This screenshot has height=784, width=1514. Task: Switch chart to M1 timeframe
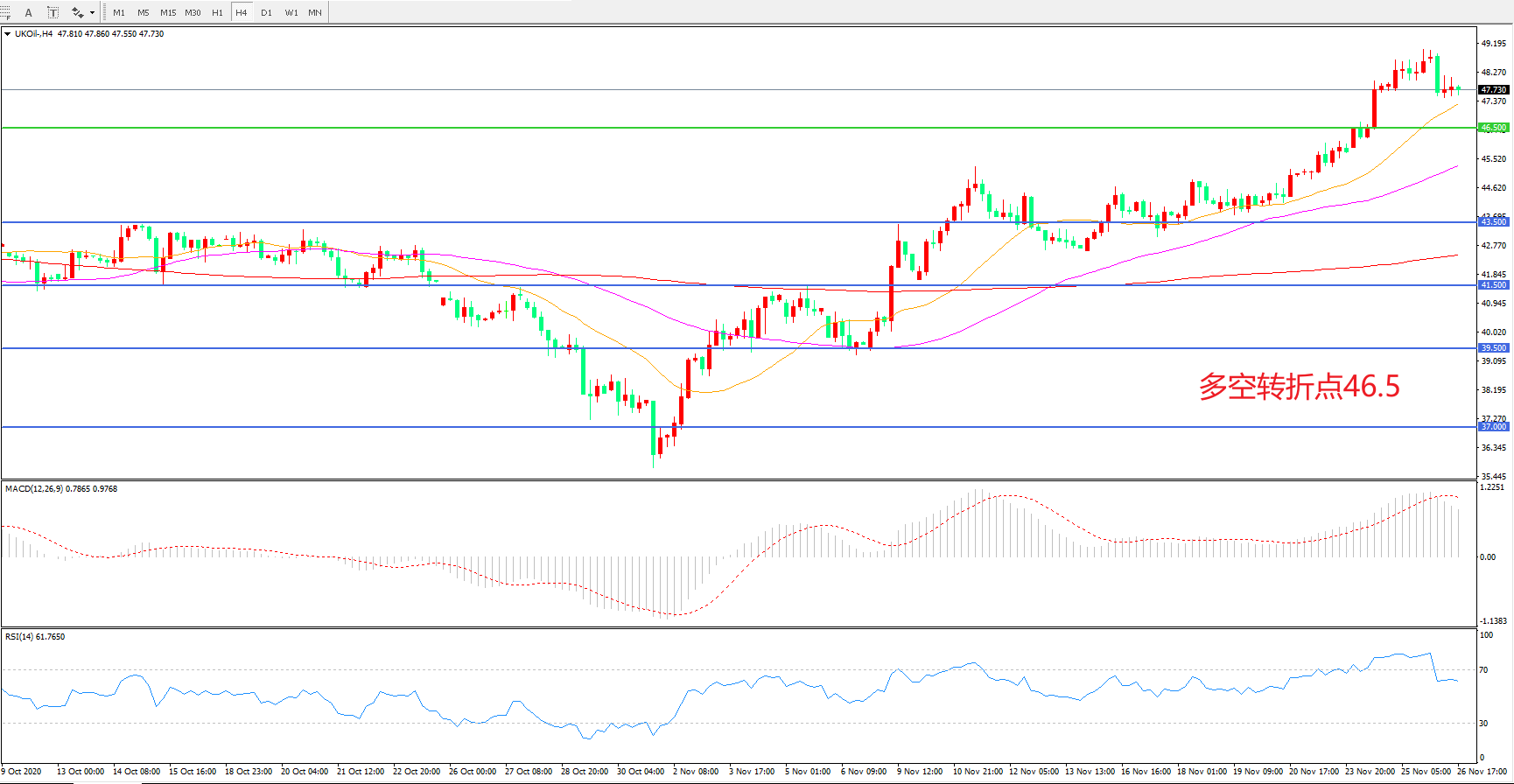(119, 12)
